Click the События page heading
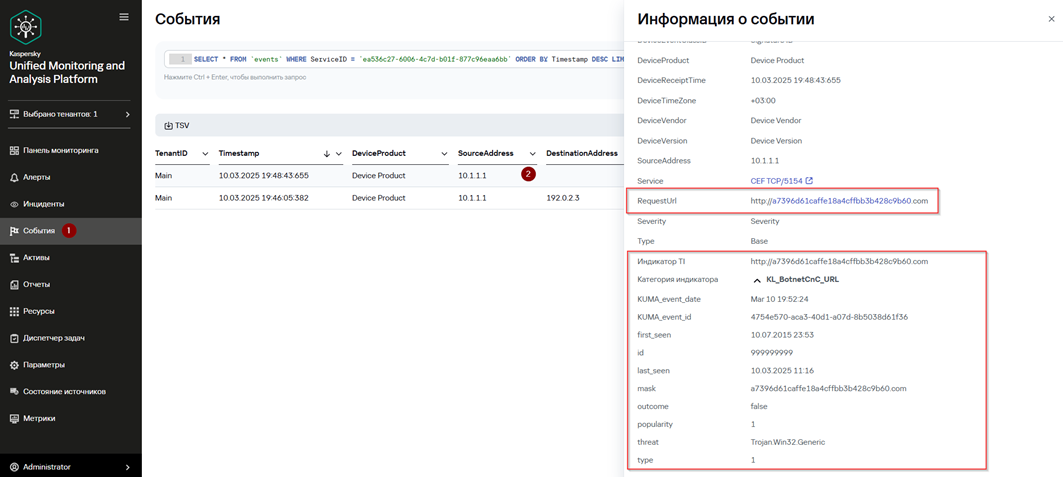 [x=187, y=20]
